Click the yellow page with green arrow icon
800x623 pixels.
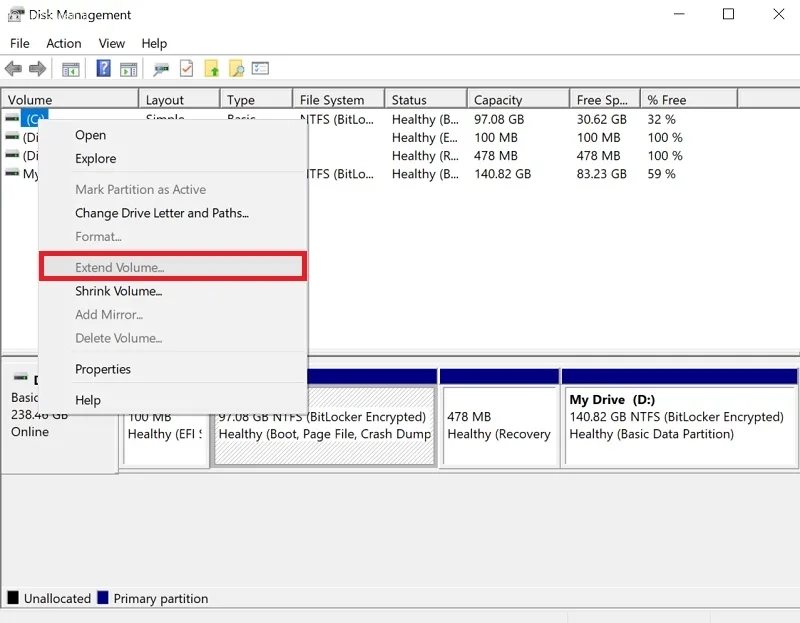tap(211, 69)
